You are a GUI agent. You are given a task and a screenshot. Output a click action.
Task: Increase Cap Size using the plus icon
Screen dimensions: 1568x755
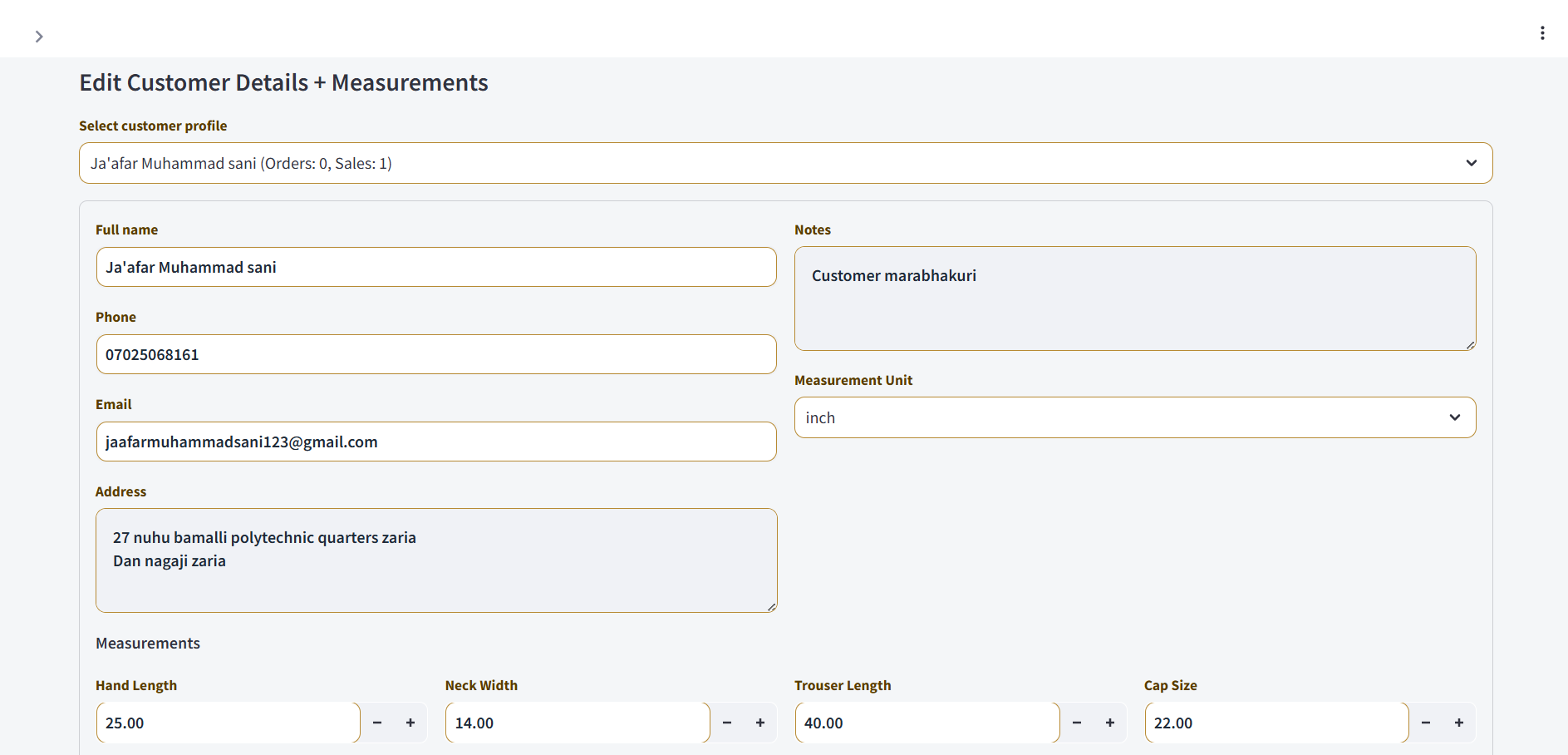click(x=1458, y=723)
